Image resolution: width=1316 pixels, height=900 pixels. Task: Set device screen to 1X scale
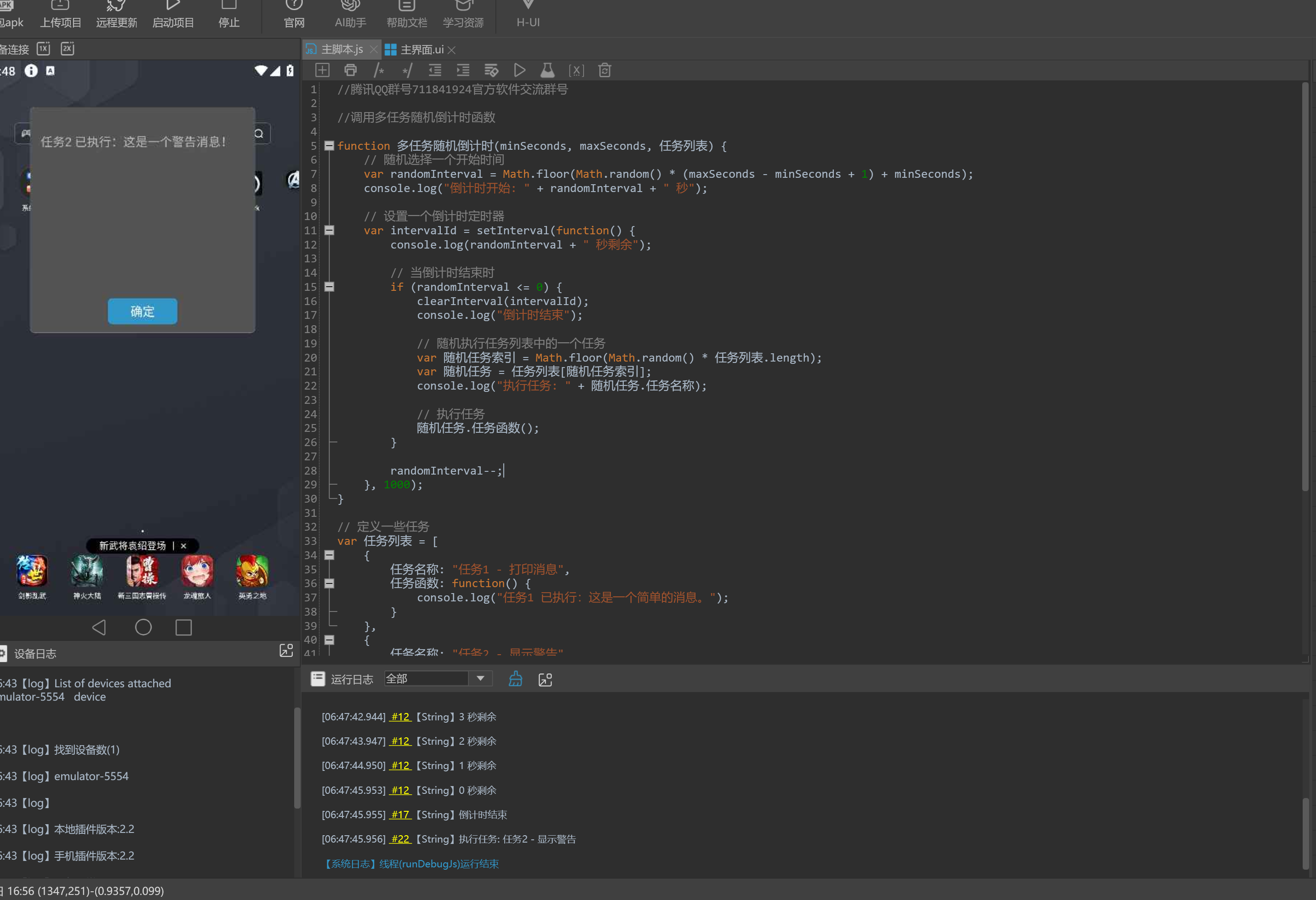click(x=44, y=49)
